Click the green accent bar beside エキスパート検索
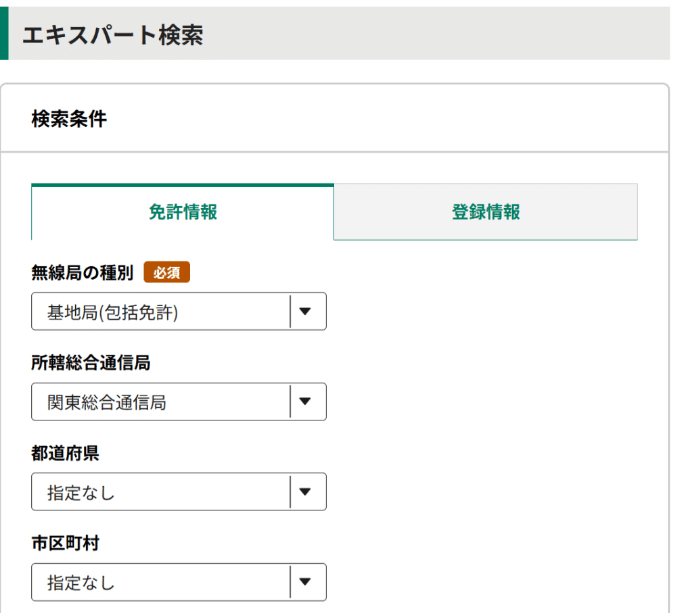Image resolution: width=676 pixels, height=613 pixels. coord(4,34)
